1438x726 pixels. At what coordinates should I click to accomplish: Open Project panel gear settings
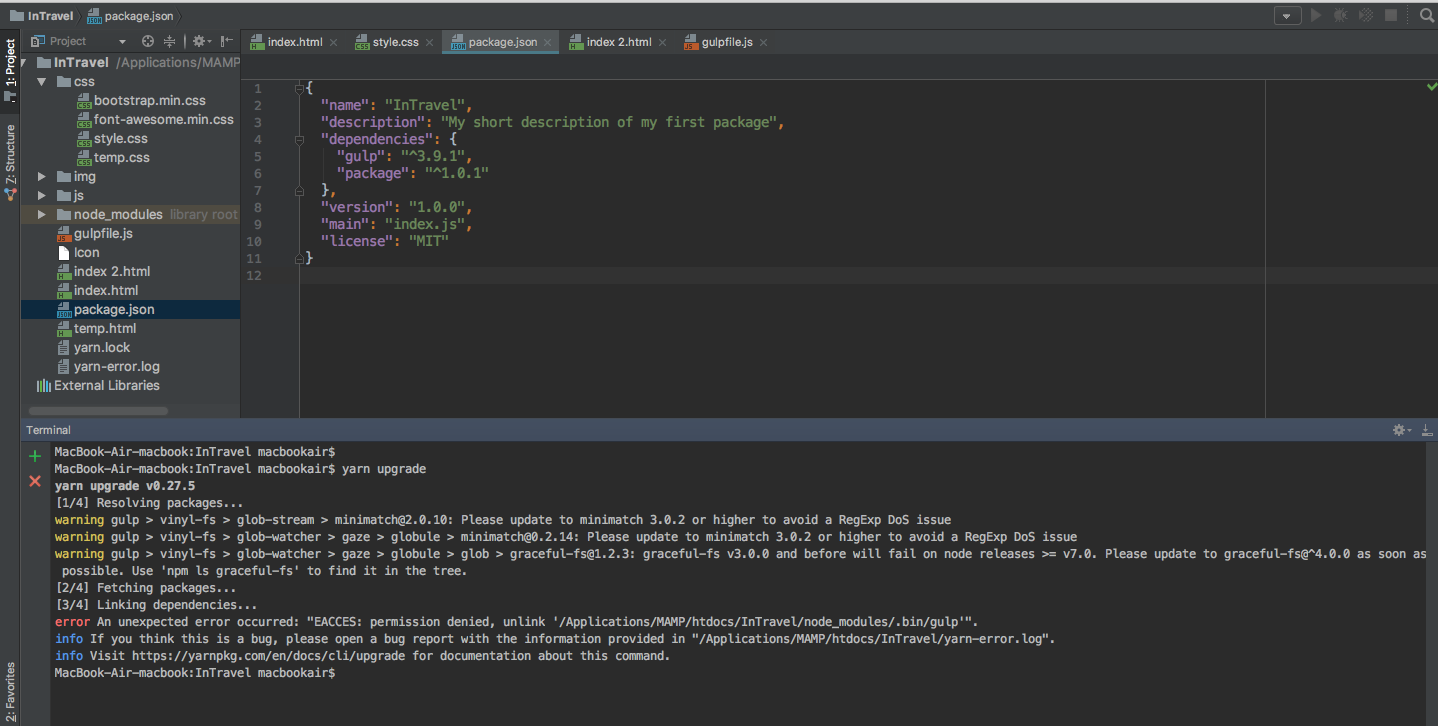click(x=201, y=41)
